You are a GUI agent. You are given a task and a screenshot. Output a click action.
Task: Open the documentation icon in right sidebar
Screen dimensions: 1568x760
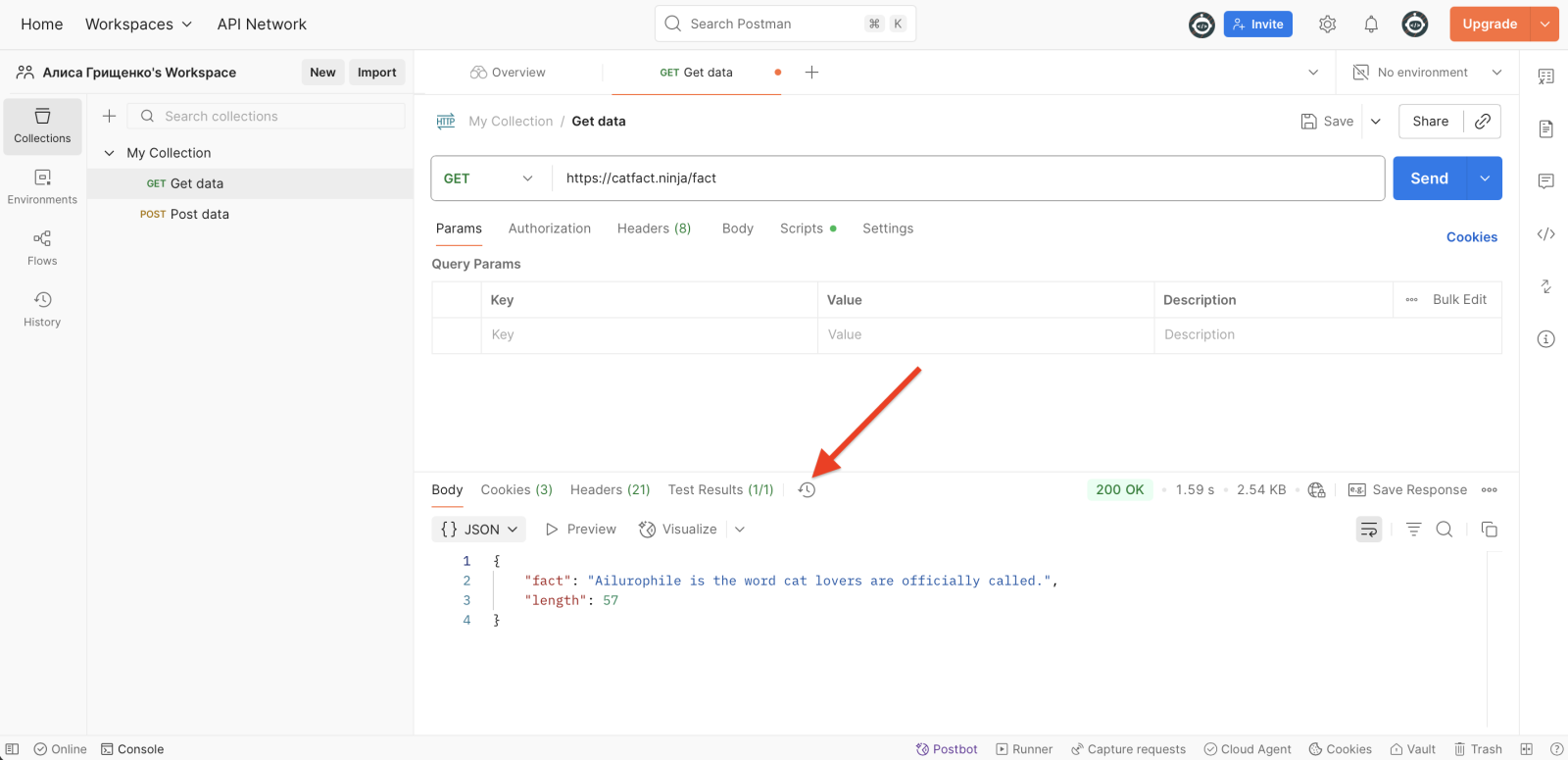pyautogui.click(x=1546, y=129)
